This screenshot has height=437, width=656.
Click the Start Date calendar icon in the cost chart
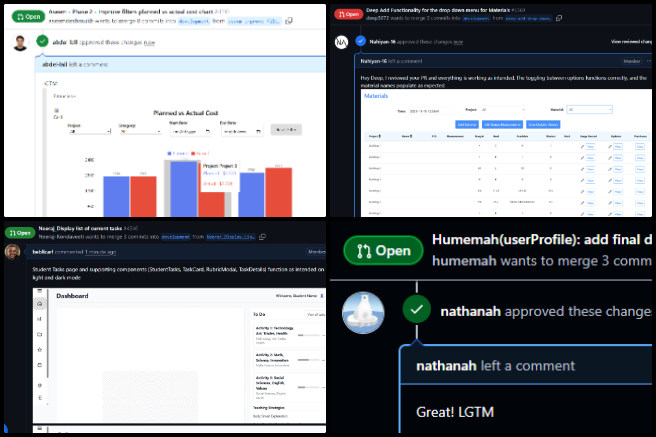pos(208,131)
